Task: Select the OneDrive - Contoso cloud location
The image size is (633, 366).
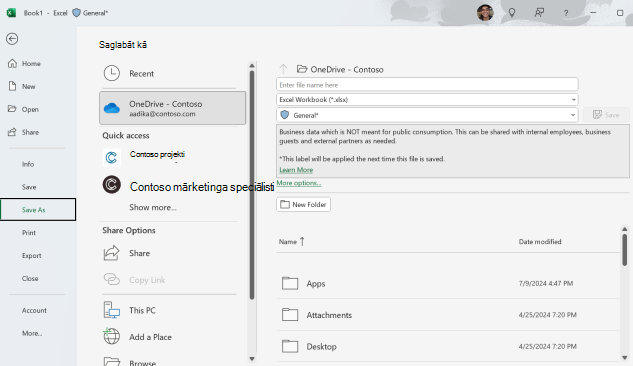Action: point(172,108)
